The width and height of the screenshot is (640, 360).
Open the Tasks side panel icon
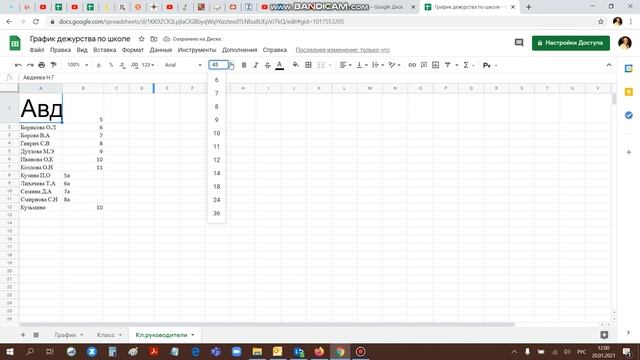(x=629, y=115)
